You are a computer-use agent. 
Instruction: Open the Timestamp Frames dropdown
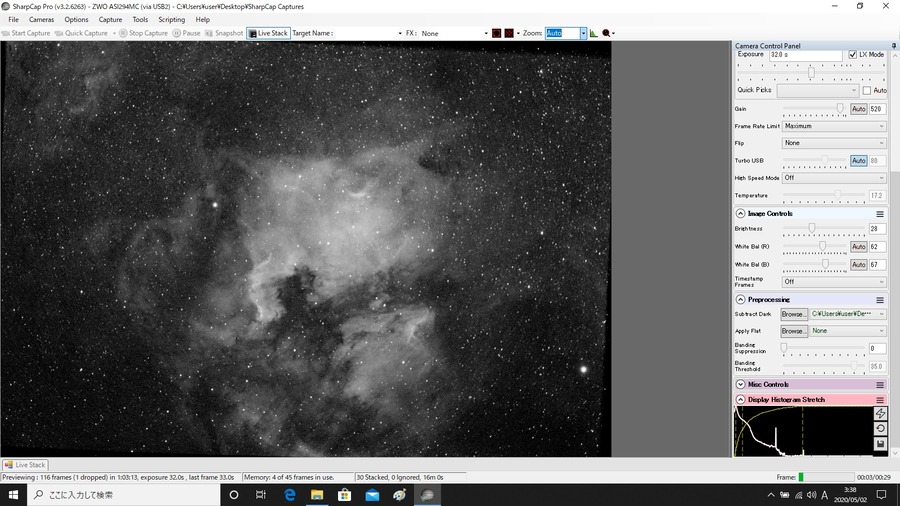834,282
